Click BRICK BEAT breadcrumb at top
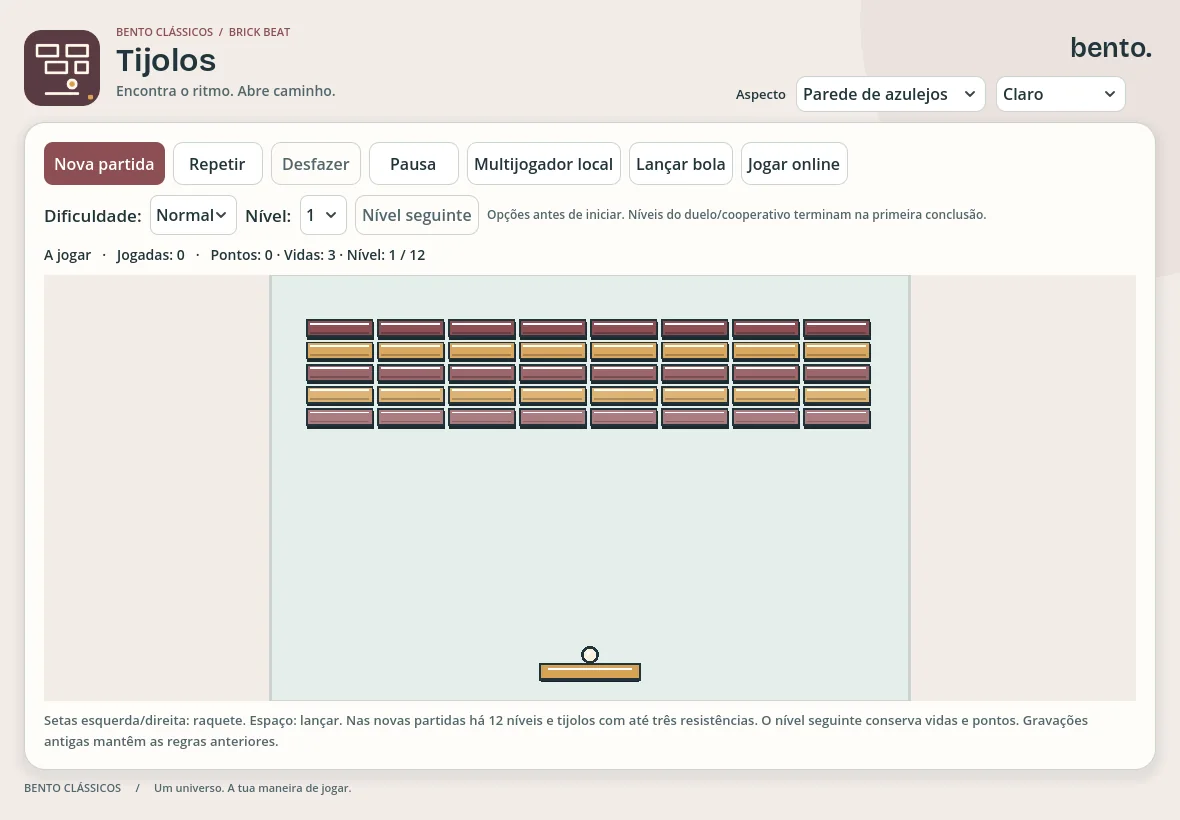Image resolution: width=1180 pixels, height=820 pixels. click(259, 32)
